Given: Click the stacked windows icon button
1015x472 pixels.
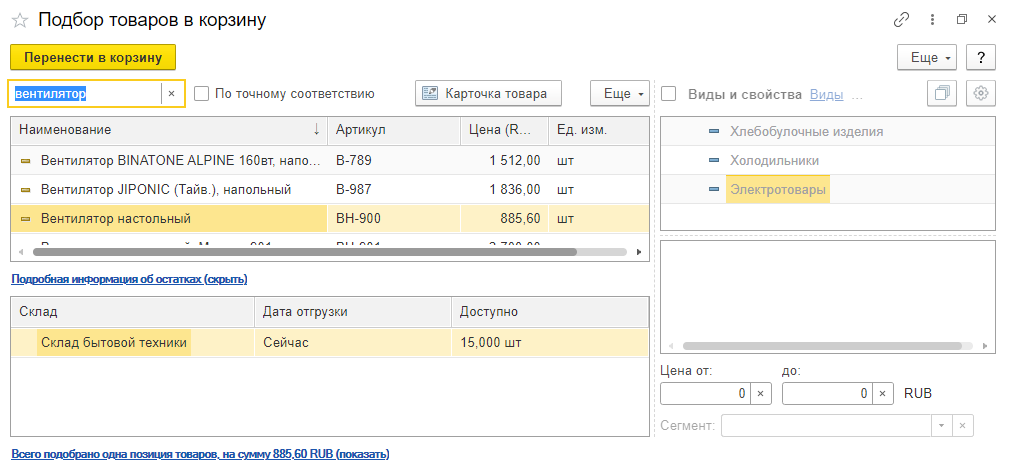Looking at the screenshot, I should (941, 93).
